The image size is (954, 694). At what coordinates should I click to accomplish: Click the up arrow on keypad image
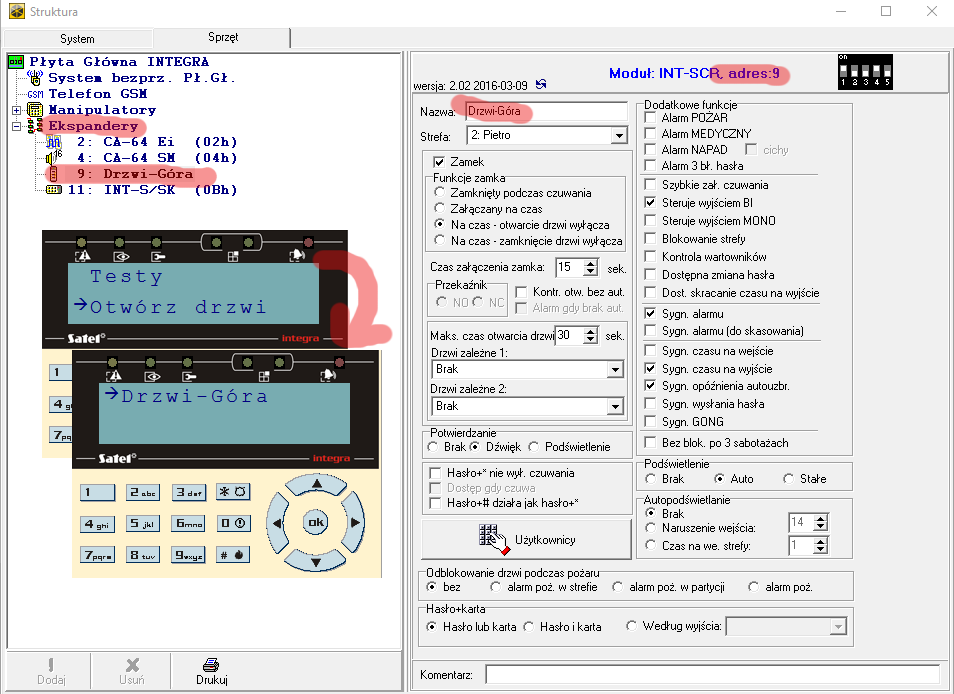316,484
